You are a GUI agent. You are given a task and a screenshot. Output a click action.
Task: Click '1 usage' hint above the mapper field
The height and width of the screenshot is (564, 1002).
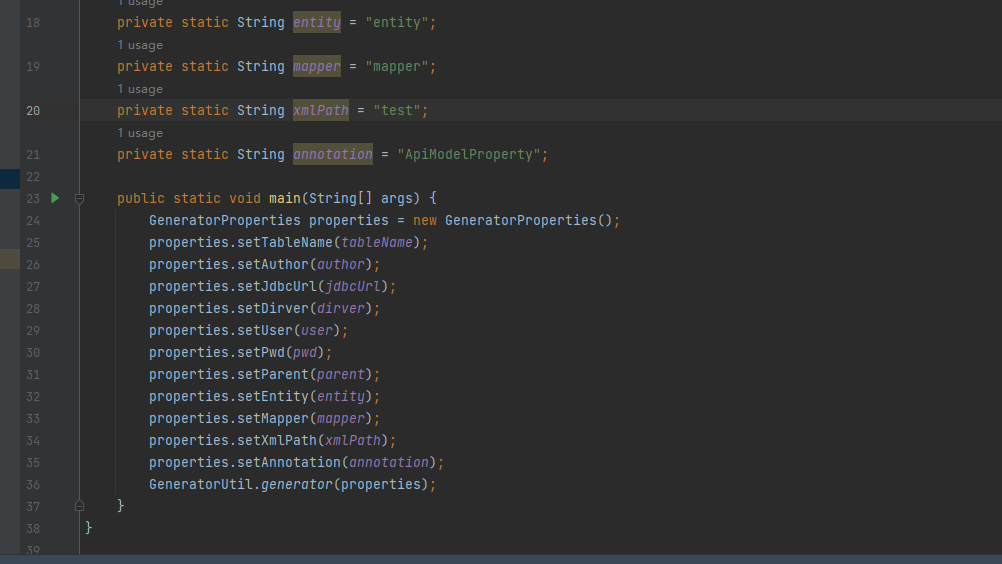pos(140,45)
